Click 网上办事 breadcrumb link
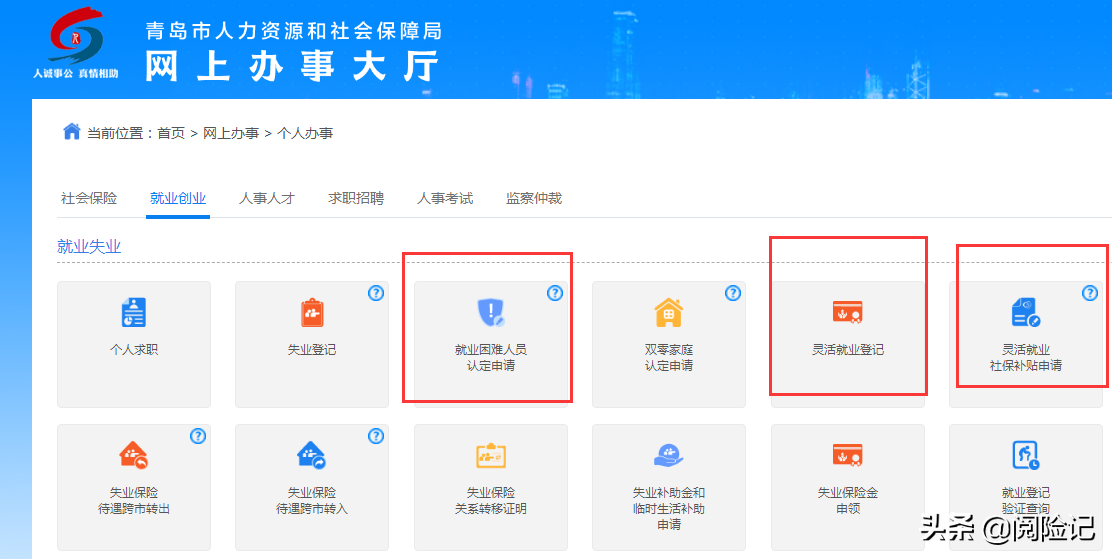This screenshot has width=1112, height=559. tap(230, 133)
